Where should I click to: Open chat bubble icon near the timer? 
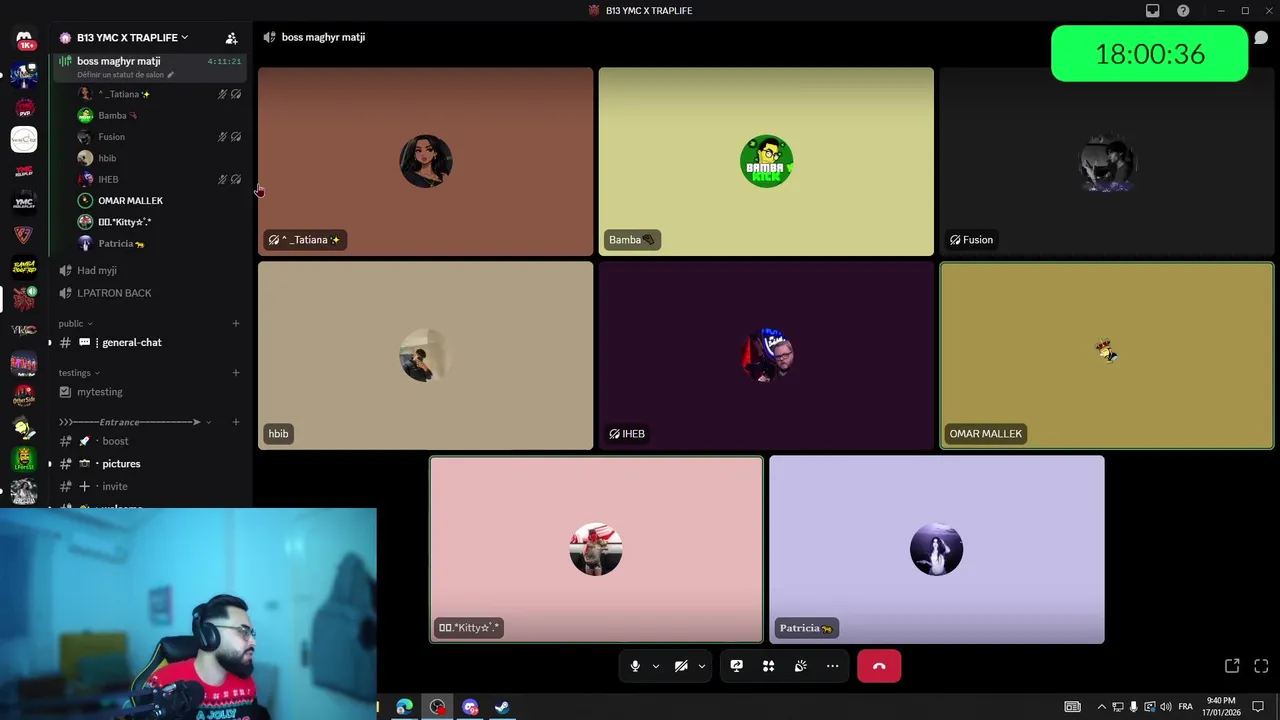point(1261,38)
